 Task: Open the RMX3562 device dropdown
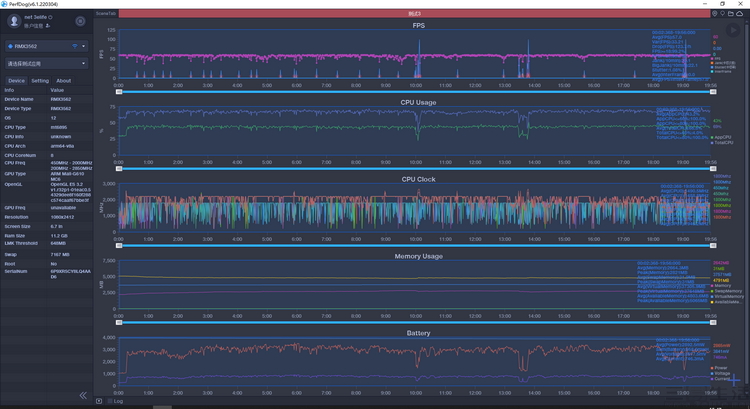[84, 46]
